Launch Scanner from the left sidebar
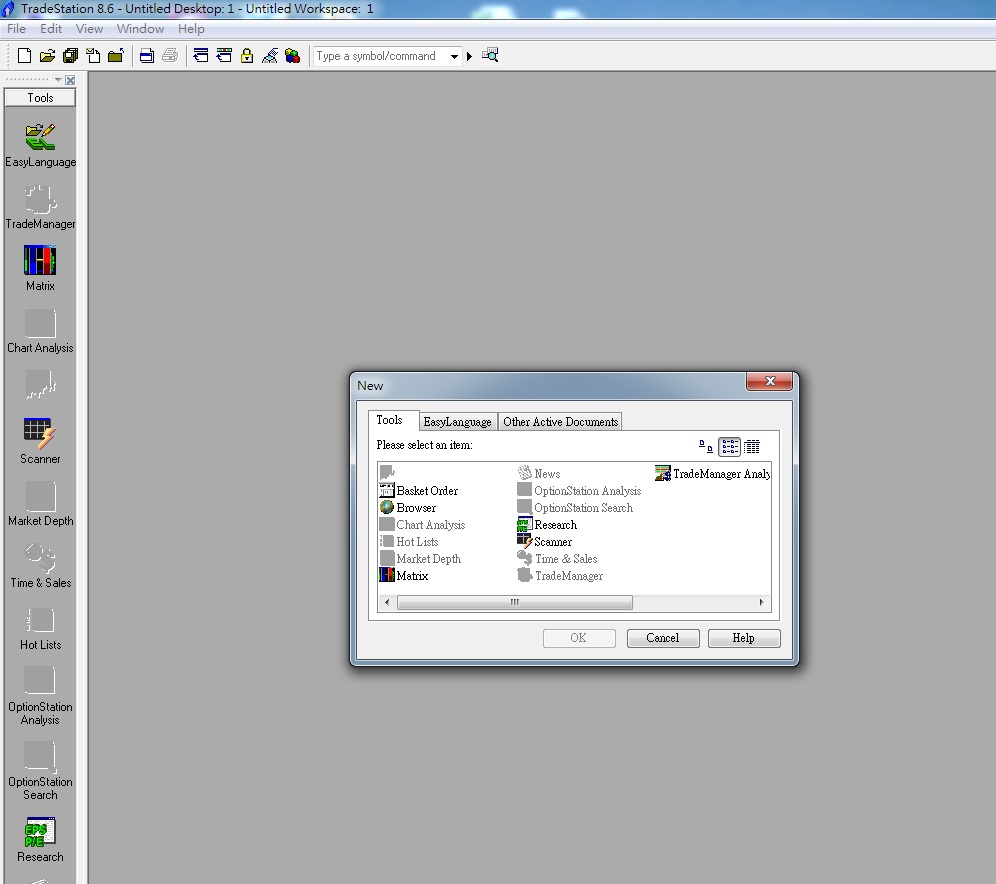This screenshot has width=996, height=884. (40, 441)
